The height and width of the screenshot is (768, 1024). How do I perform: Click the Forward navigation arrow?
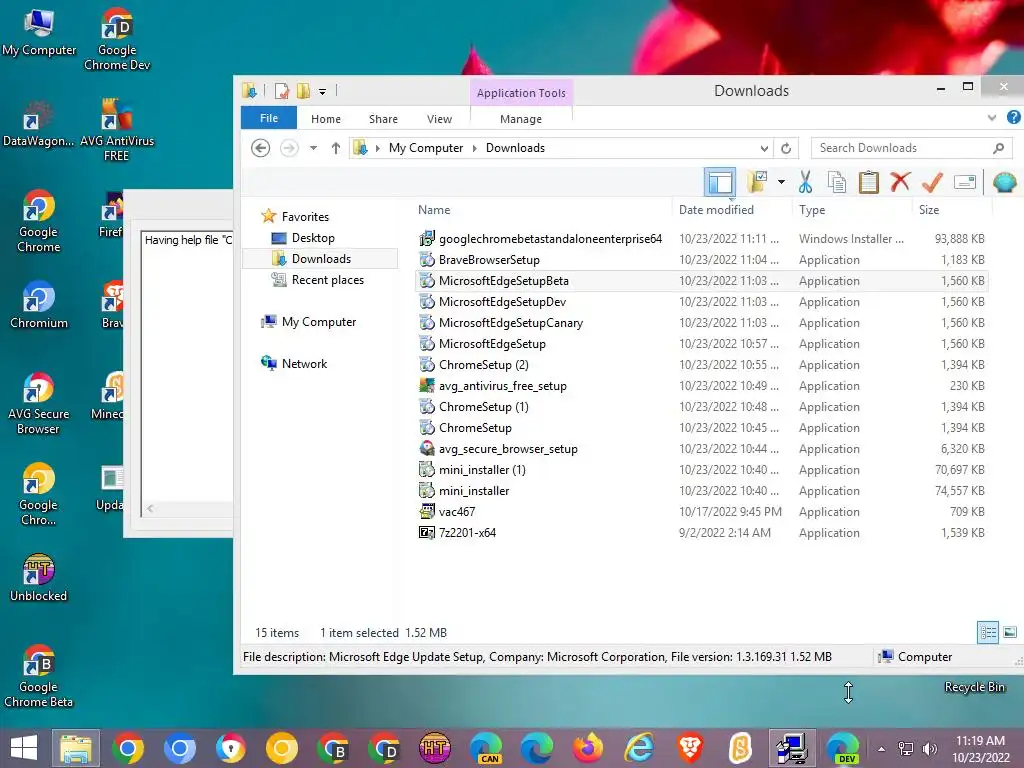coord(289,148)
